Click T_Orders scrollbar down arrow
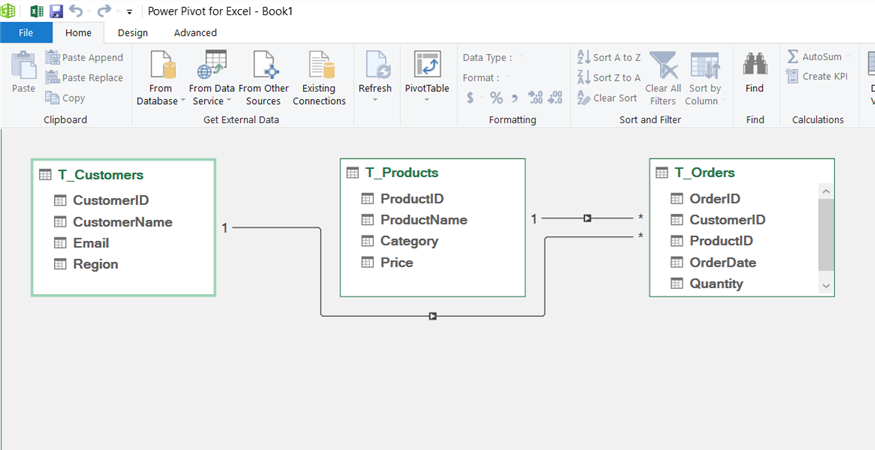Image resolution: width=875 pixels, height=450 pixels. 826,286
